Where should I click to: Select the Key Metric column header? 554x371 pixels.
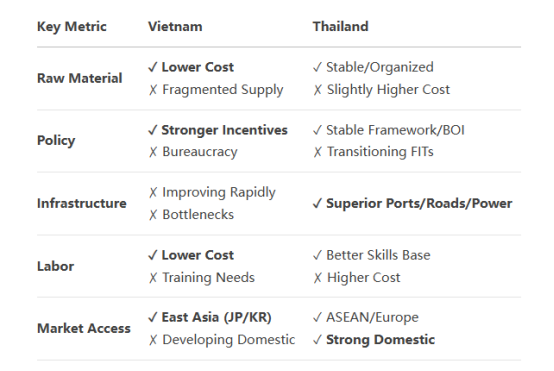pos(72,26)
